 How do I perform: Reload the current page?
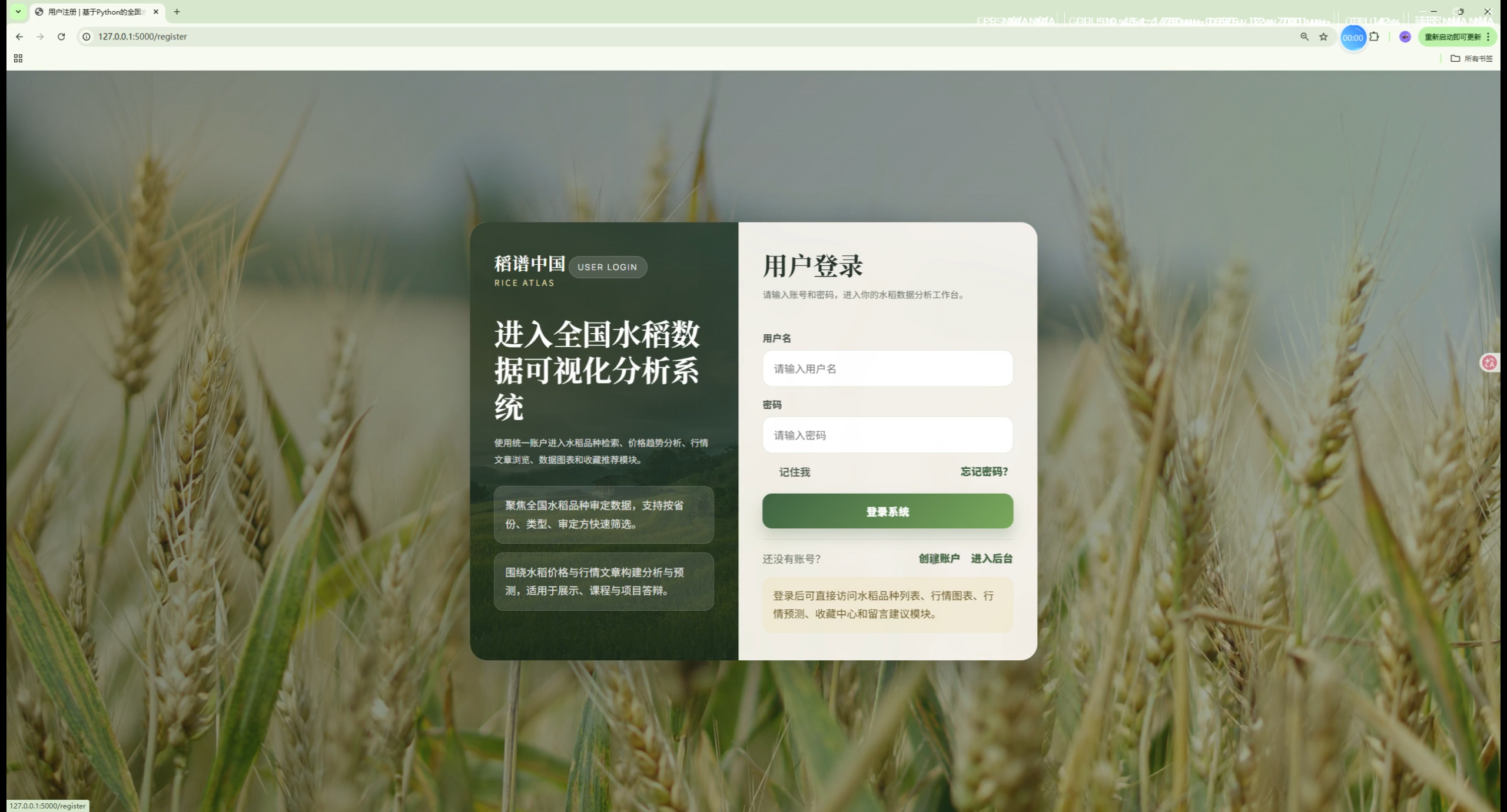click(x=61, y=36)
